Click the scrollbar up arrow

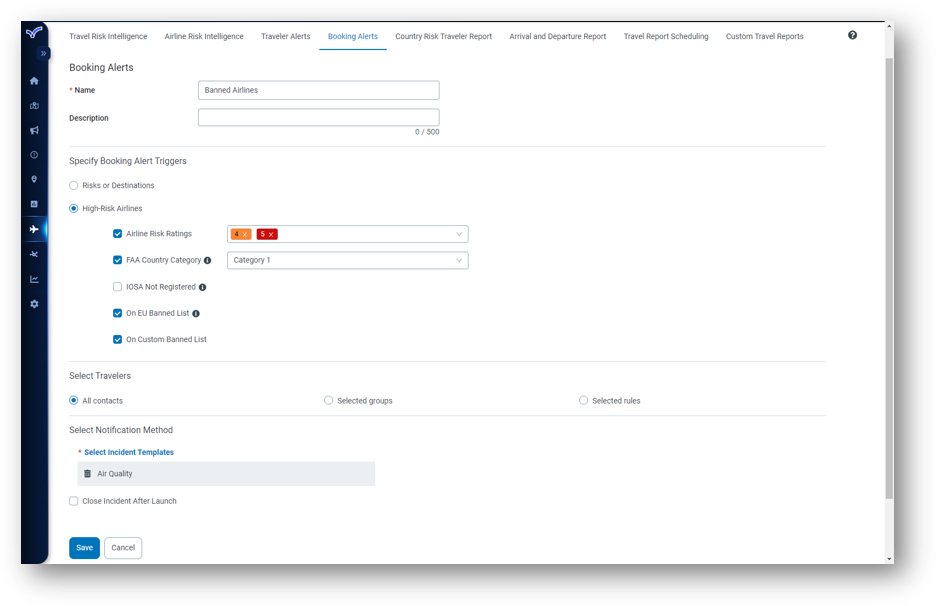(889, 26)
